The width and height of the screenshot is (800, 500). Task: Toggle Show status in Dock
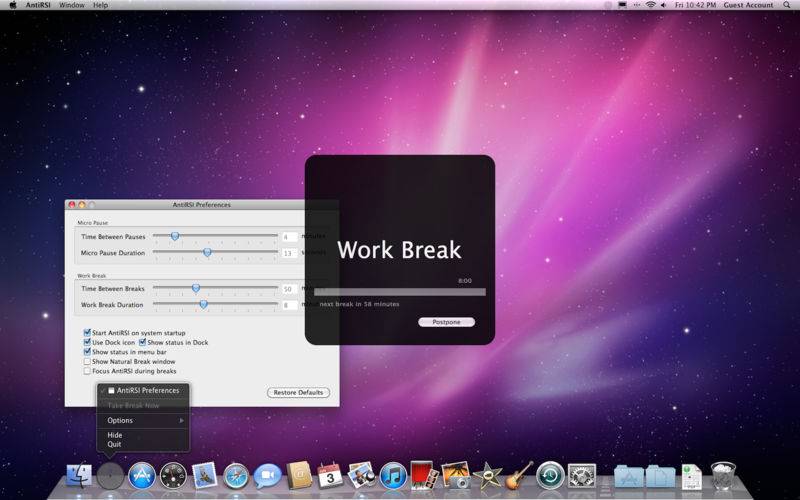pos(142,342)
